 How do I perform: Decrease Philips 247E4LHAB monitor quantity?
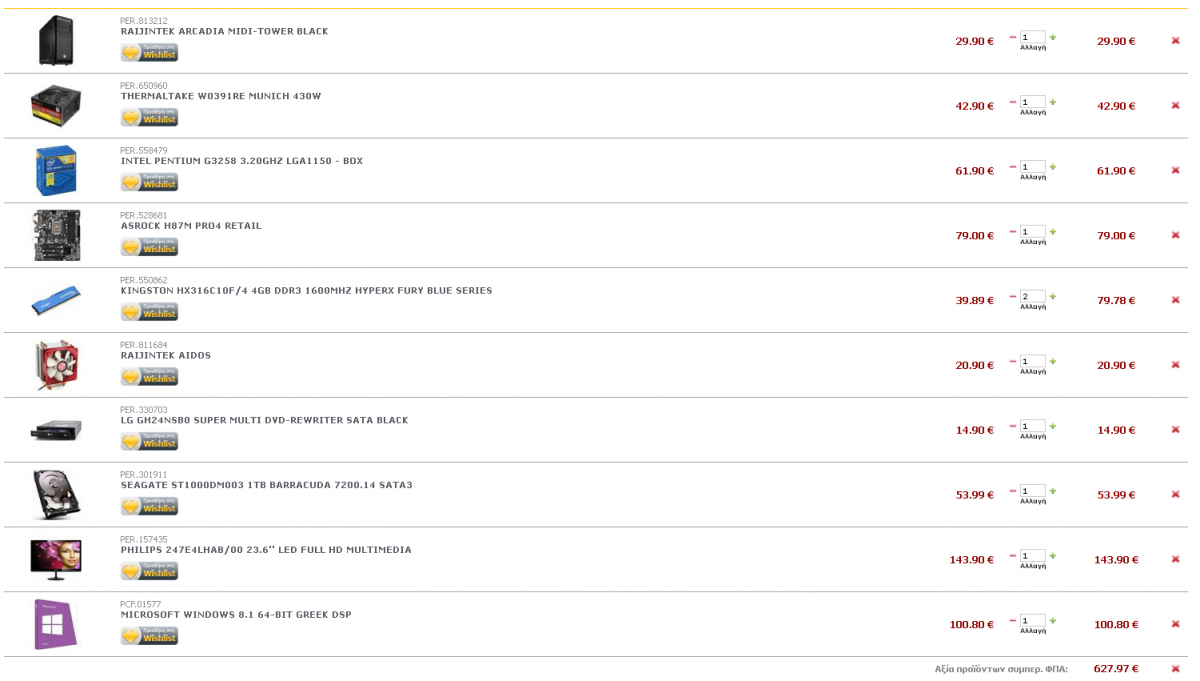pyautogui.click(x=1013, y=556)
